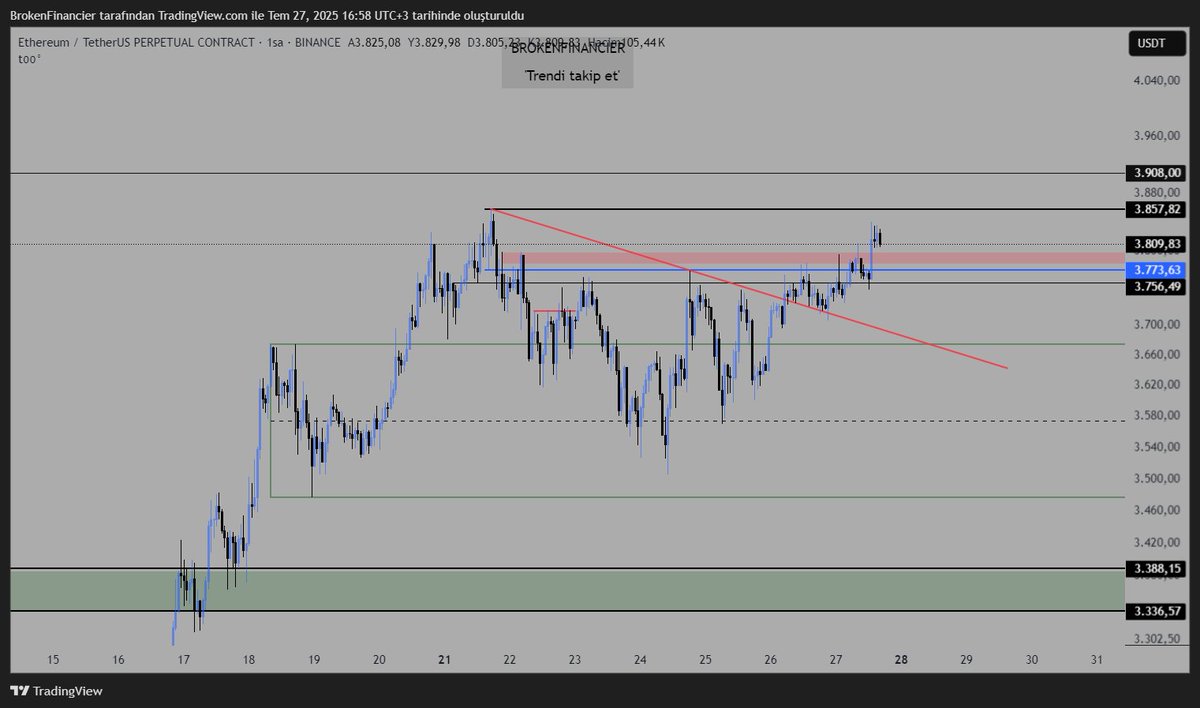This screenshot has height=708, width=1200.
Task: Click the TradingView logo at the bottom
Action: pyautogui.click(x=57, y=690)
